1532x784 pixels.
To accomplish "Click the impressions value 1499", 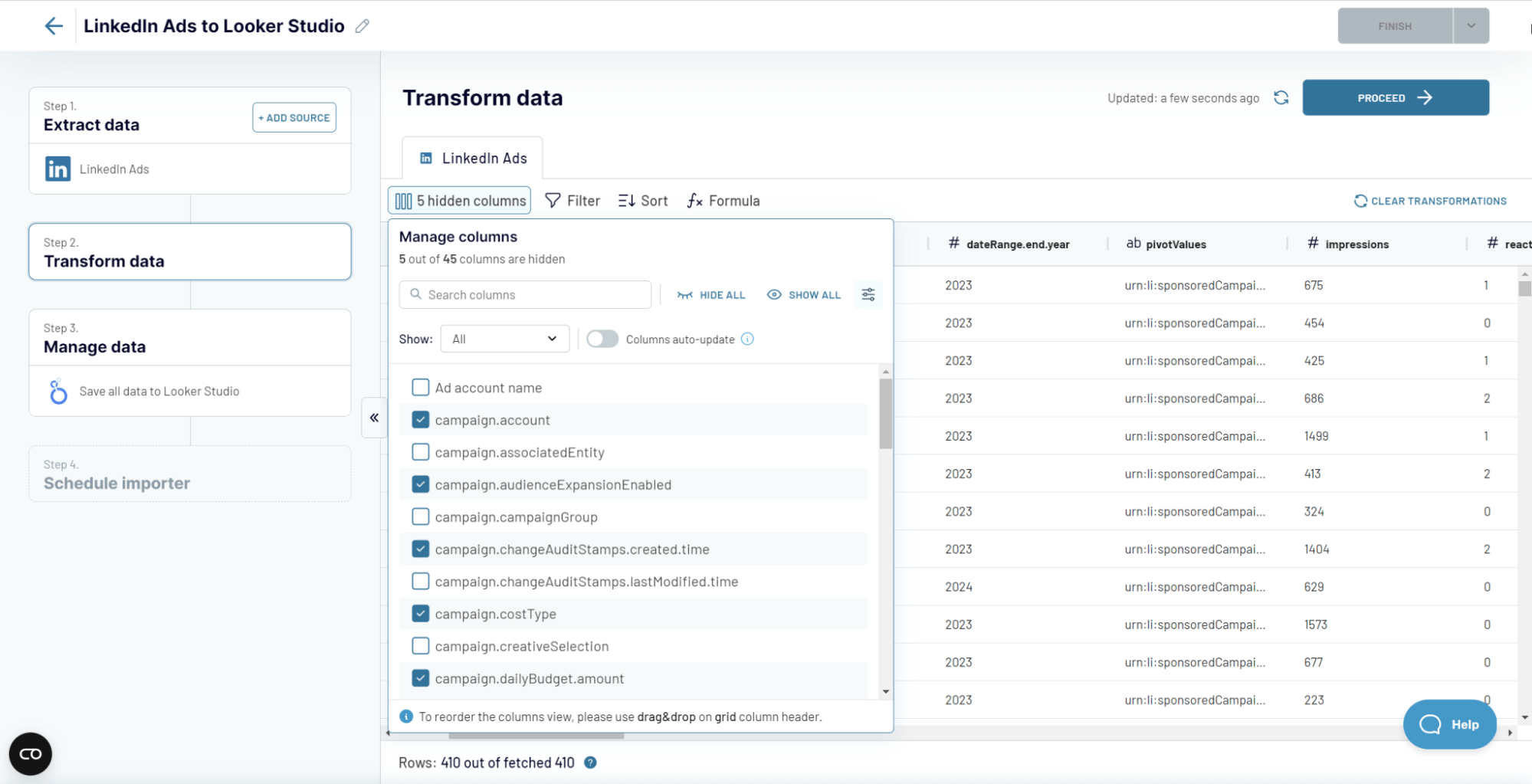I will 1316,436.
